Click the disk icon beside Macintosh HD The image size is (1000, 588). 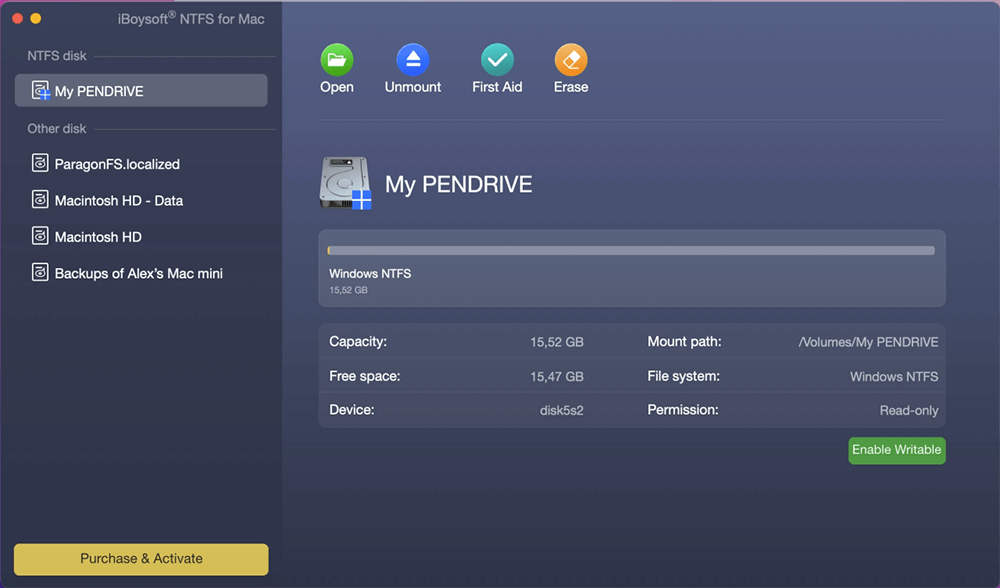pyautogui.click(x=40, y=236)
